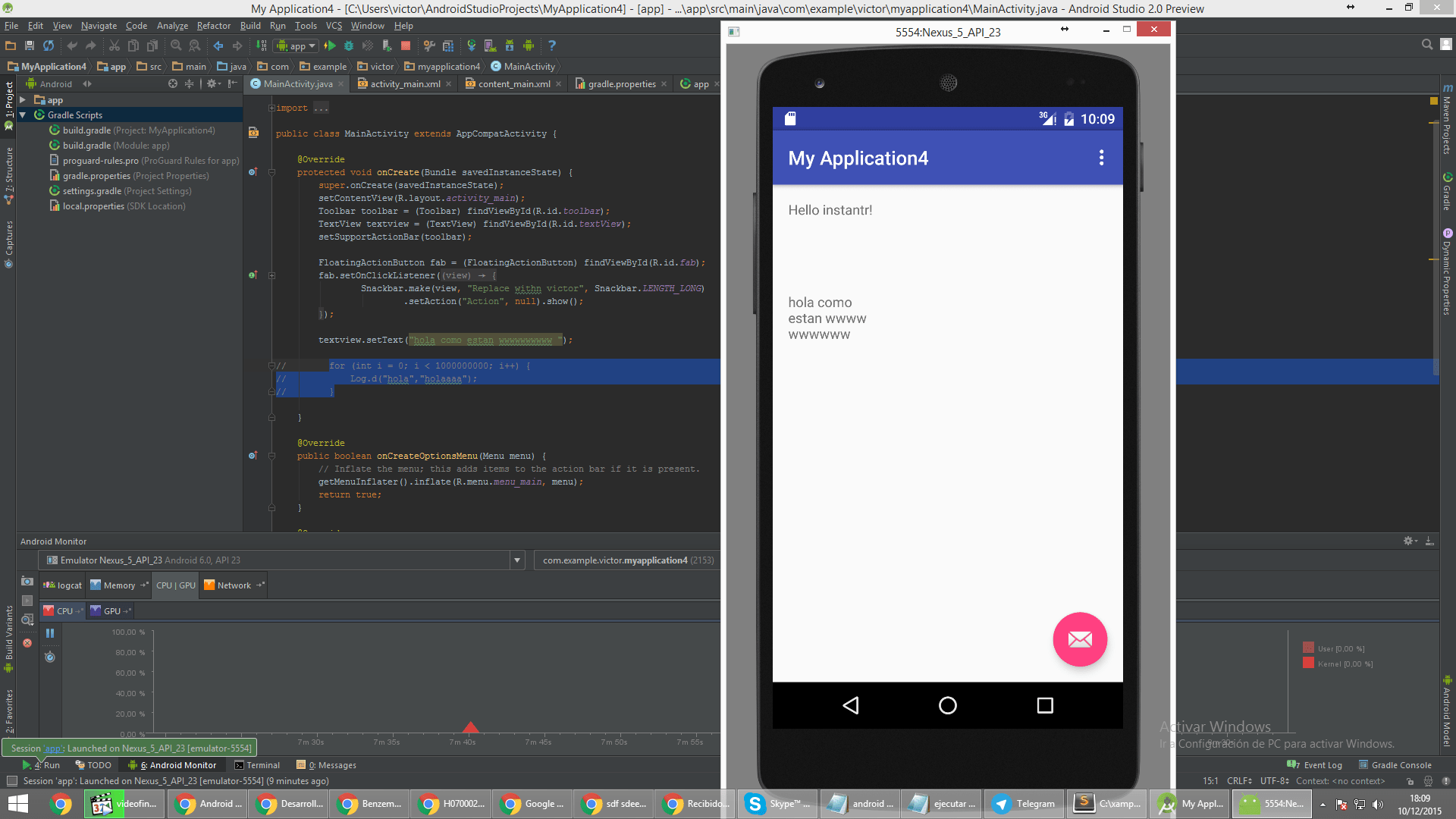This screenshot has width=1456, height=819.
Task: Click the Sync Project with Gradle Files icon
Action: 472,45
